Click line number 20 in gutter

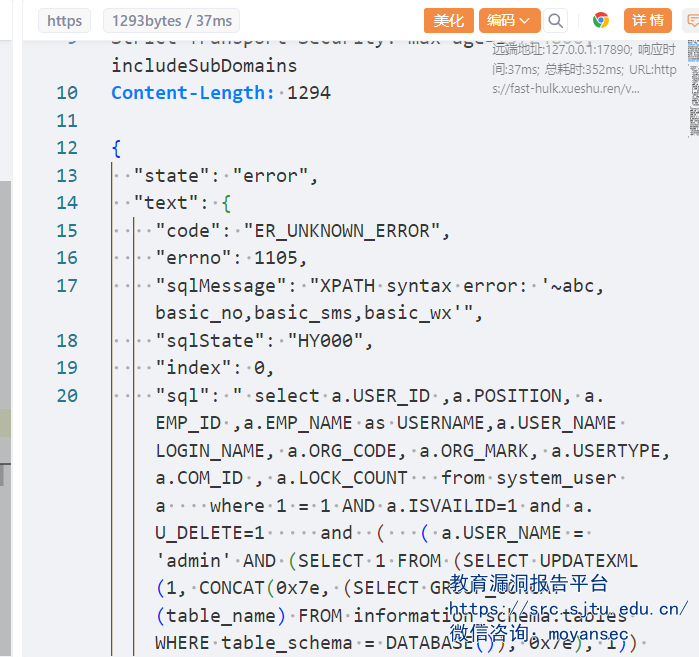[x=67, y=396]
